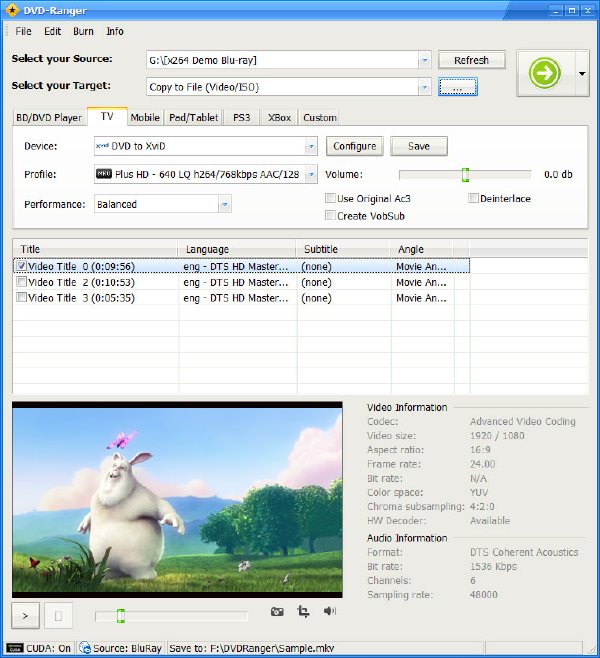
Task: Open the File menu
Action: tap(23, 31)
